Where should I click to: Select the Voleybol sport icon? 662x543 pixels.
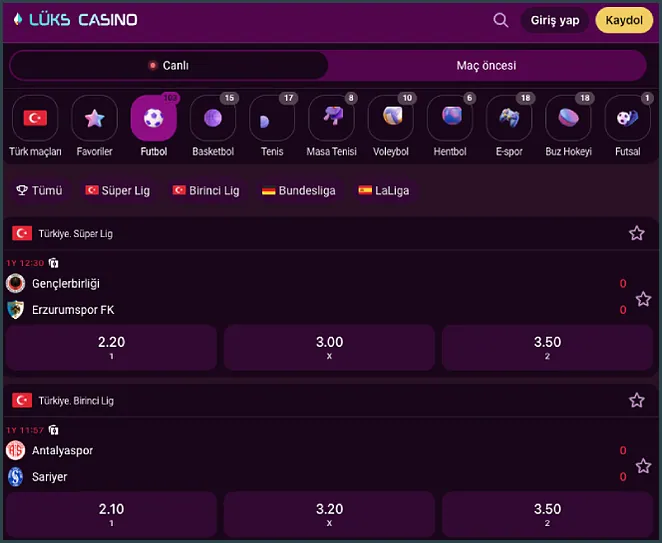tap(391, 118)
